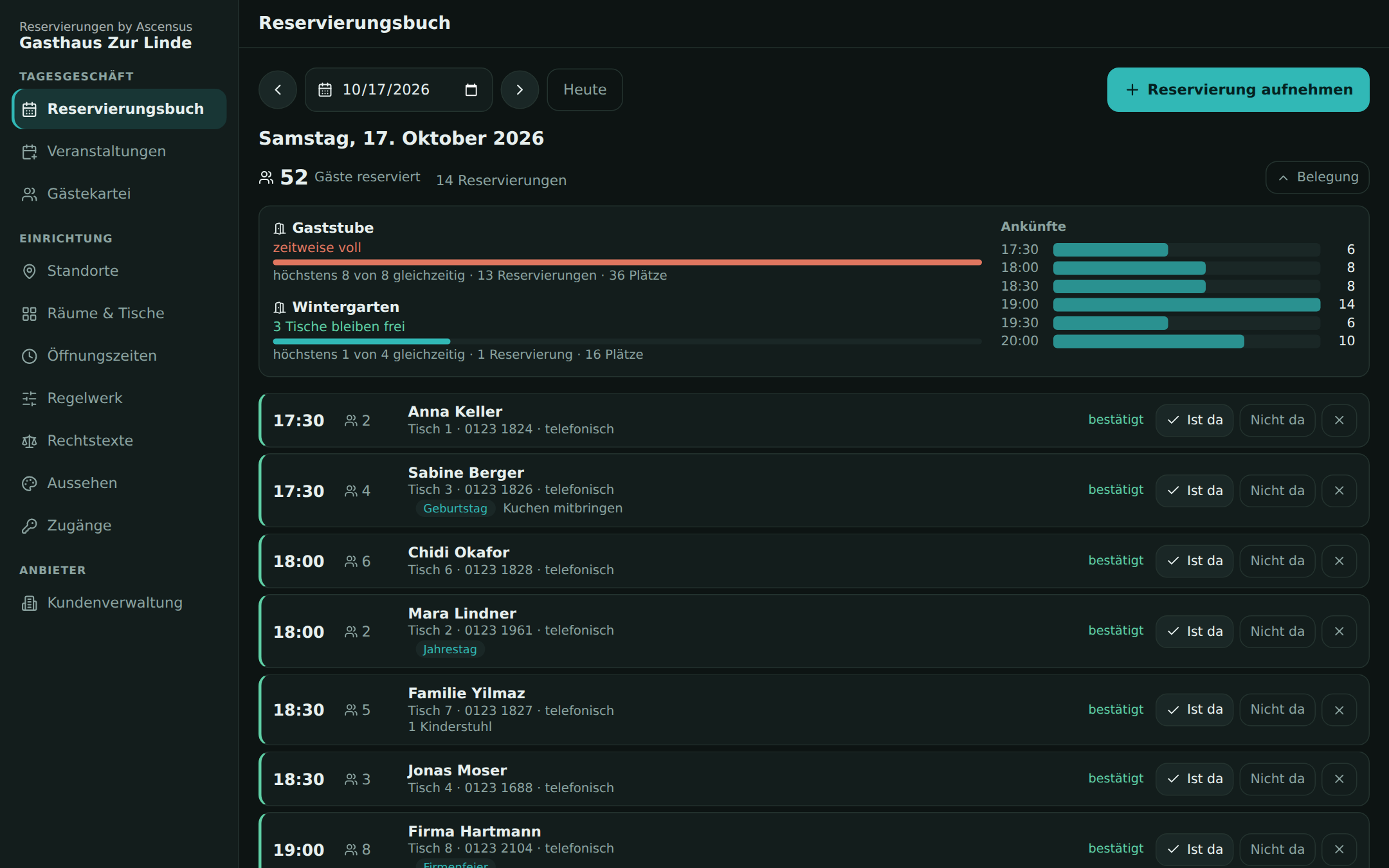Open Gästekartei in the sidebar
Viewport: 1389px width, 868px height.
coord(119,194)
